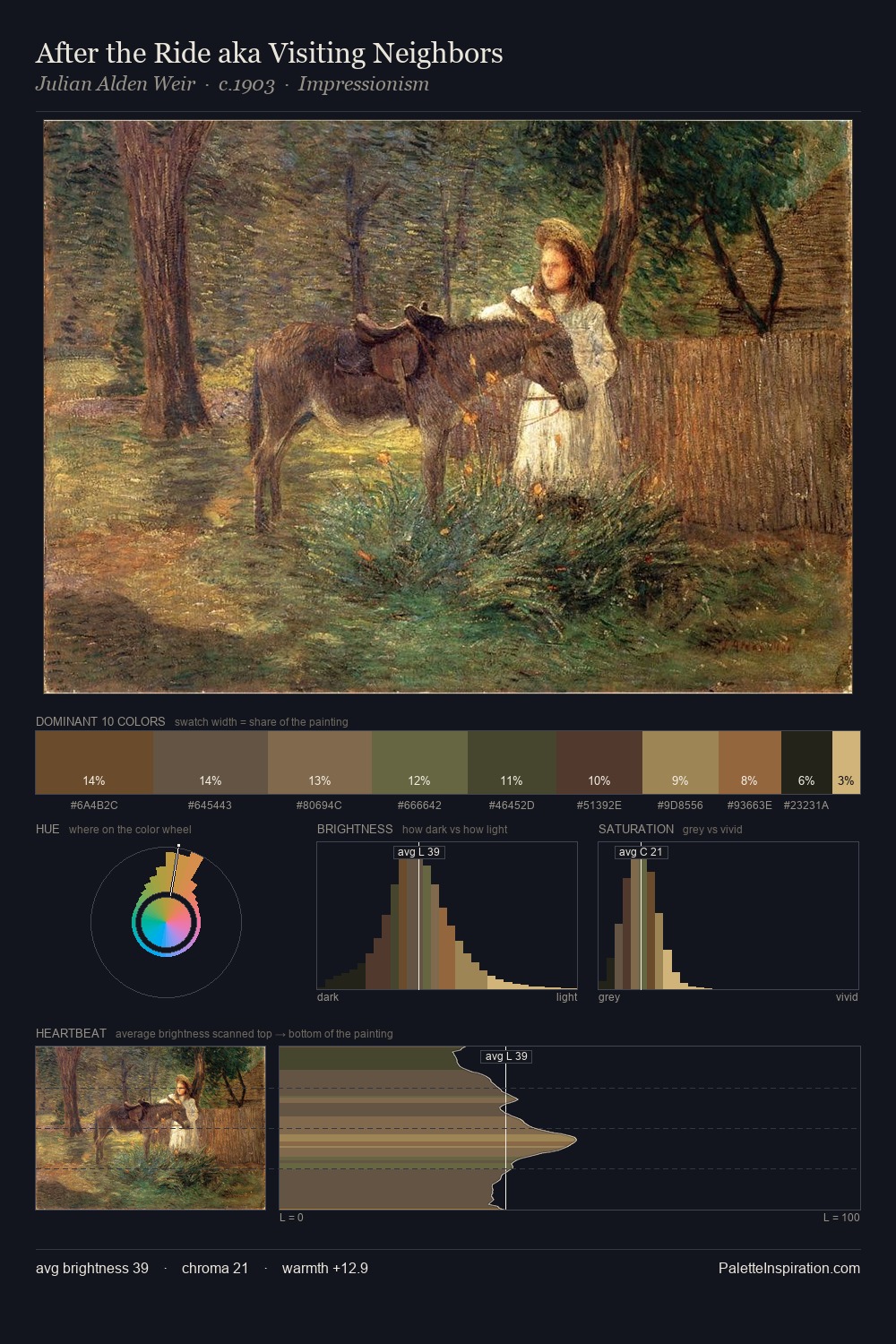Click hex code '#46452D' text
This screenshot has width=896, height=1344.
[x=512, y=806]
